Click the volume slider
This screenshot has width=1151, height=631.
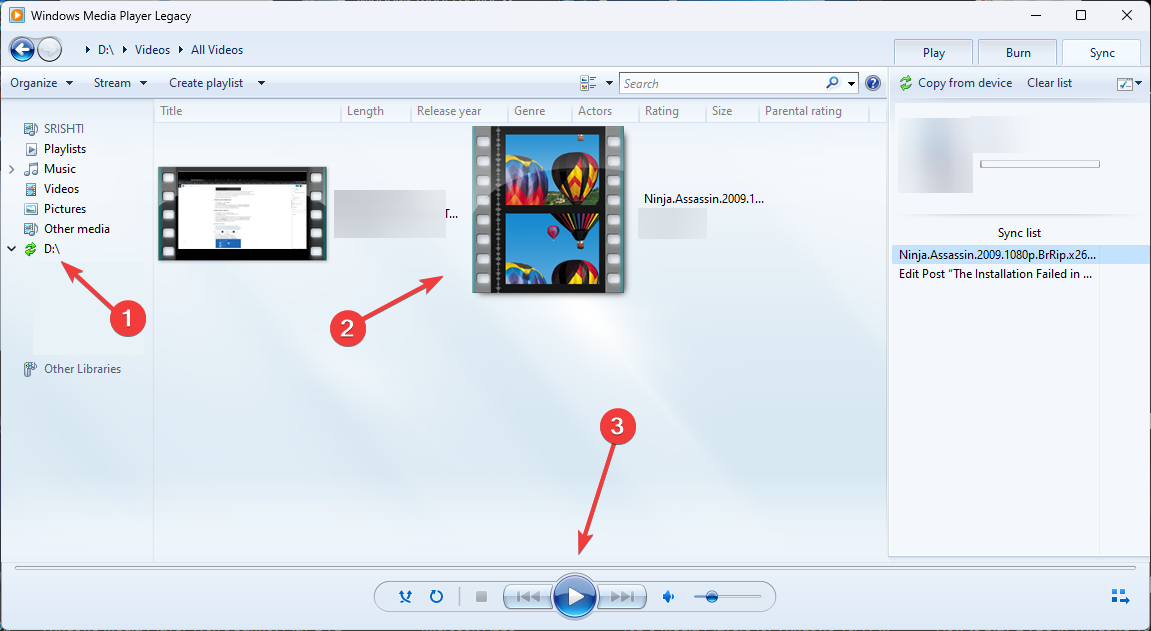pyautogui.click(x=727, y=597)
